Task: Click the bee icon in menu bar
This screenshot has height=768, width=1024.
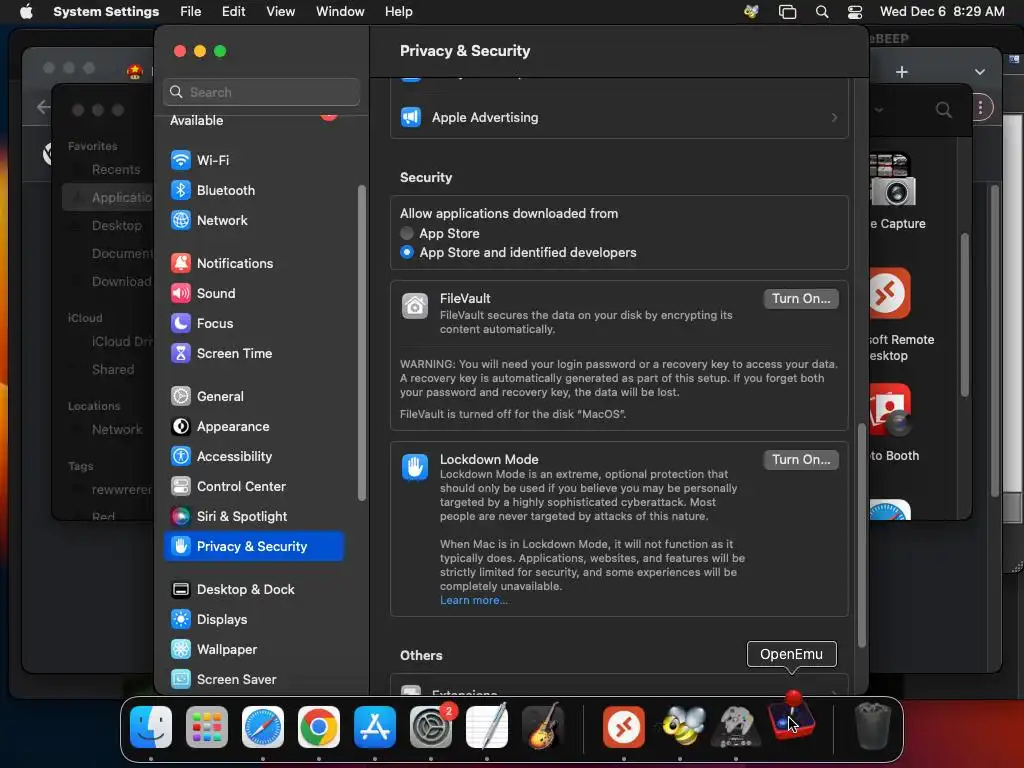Action: click(751, 12)
